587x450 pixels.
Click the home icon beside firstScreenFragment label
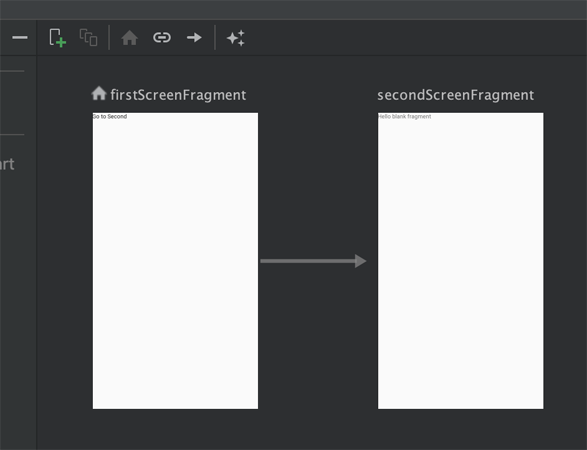point(99,93)
